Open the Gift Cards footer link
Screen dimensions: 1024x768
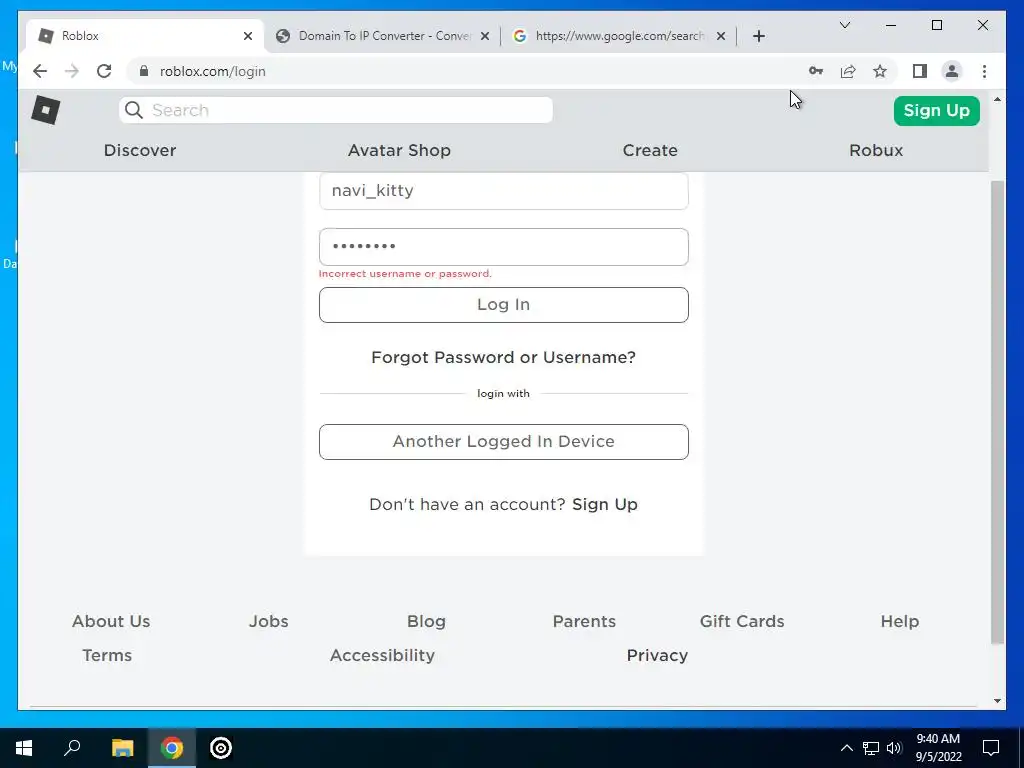(742, 621)
